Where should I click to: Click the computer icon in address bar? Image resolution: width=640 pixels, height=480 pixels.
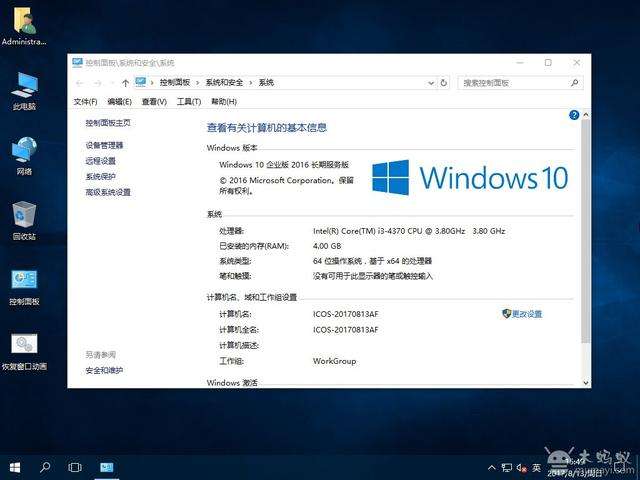click(140, 82)
